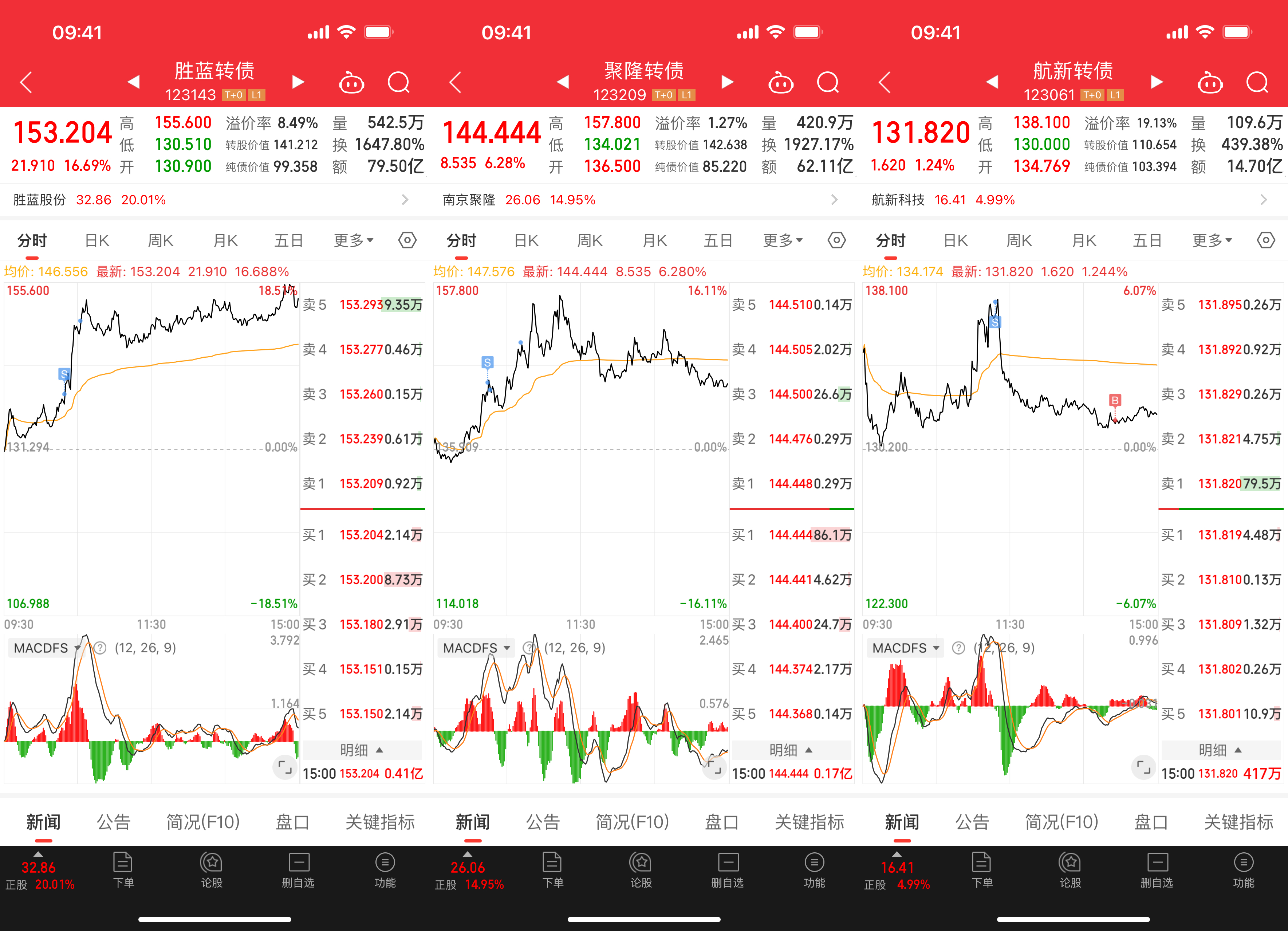Viewport: 1288px width, 931px height.
Task: Open 公告 tab for 航新转债
Action: click(x=972, y=822)
